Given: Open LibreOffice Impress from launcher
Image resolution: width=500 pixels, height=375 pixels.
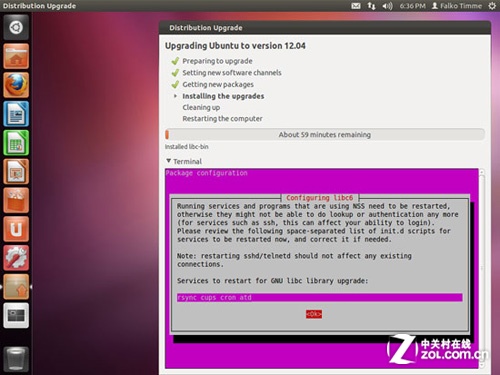Looking at the screenshot, I should 16,171.
